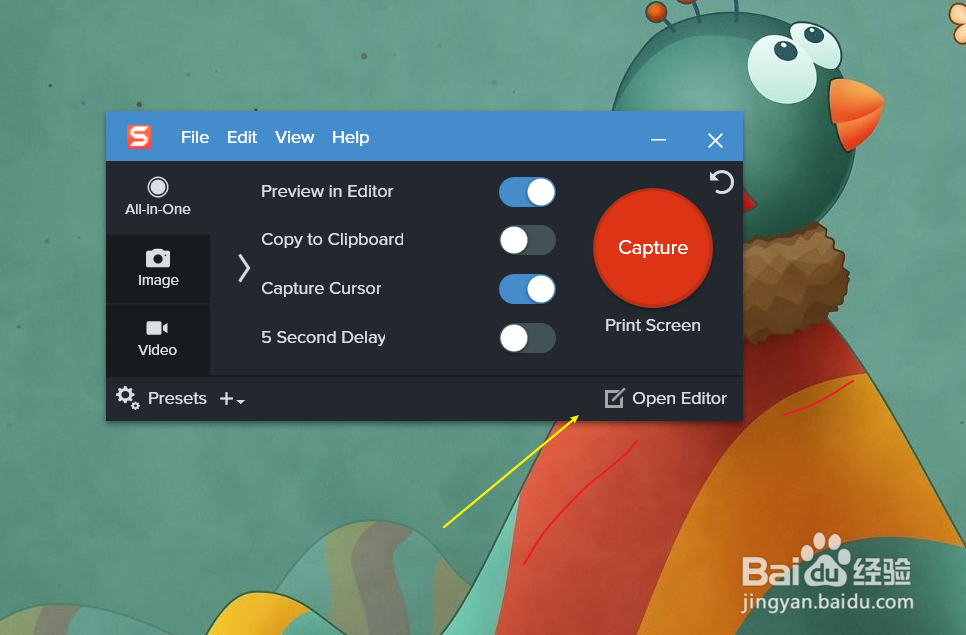This screenshot has width=966, height=635.
Task: Open the Edit menu
Action: coord(242,137)
